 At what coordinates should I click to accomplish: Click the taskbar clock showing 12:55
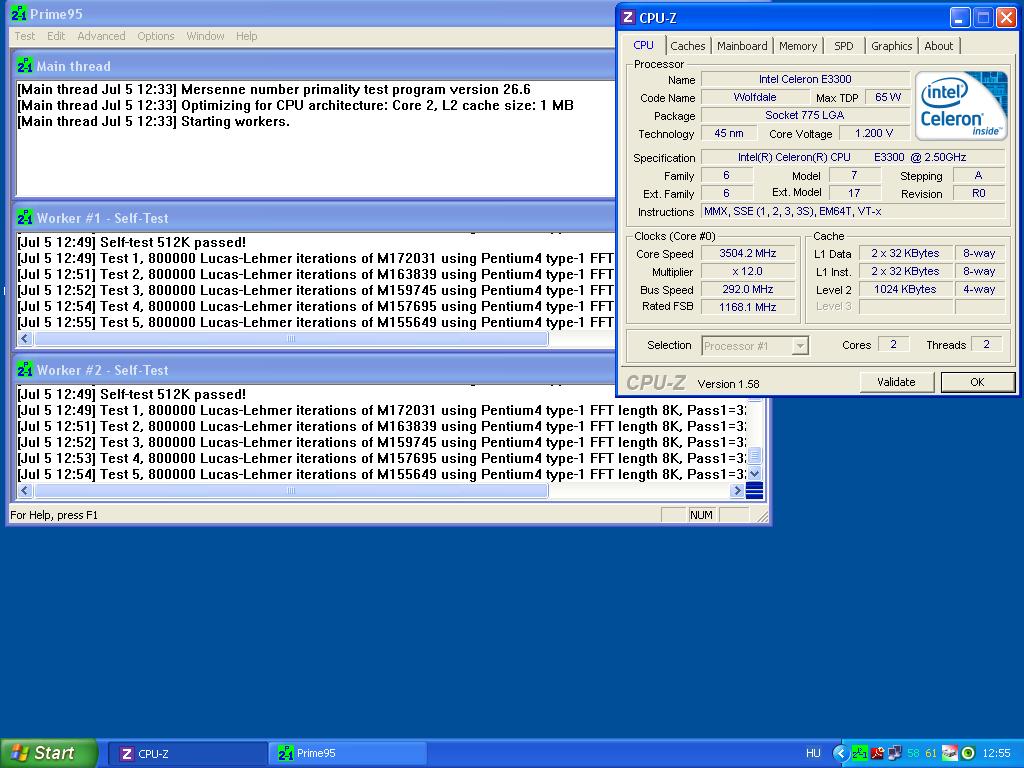pyautogui.click(x=997, y=753)
